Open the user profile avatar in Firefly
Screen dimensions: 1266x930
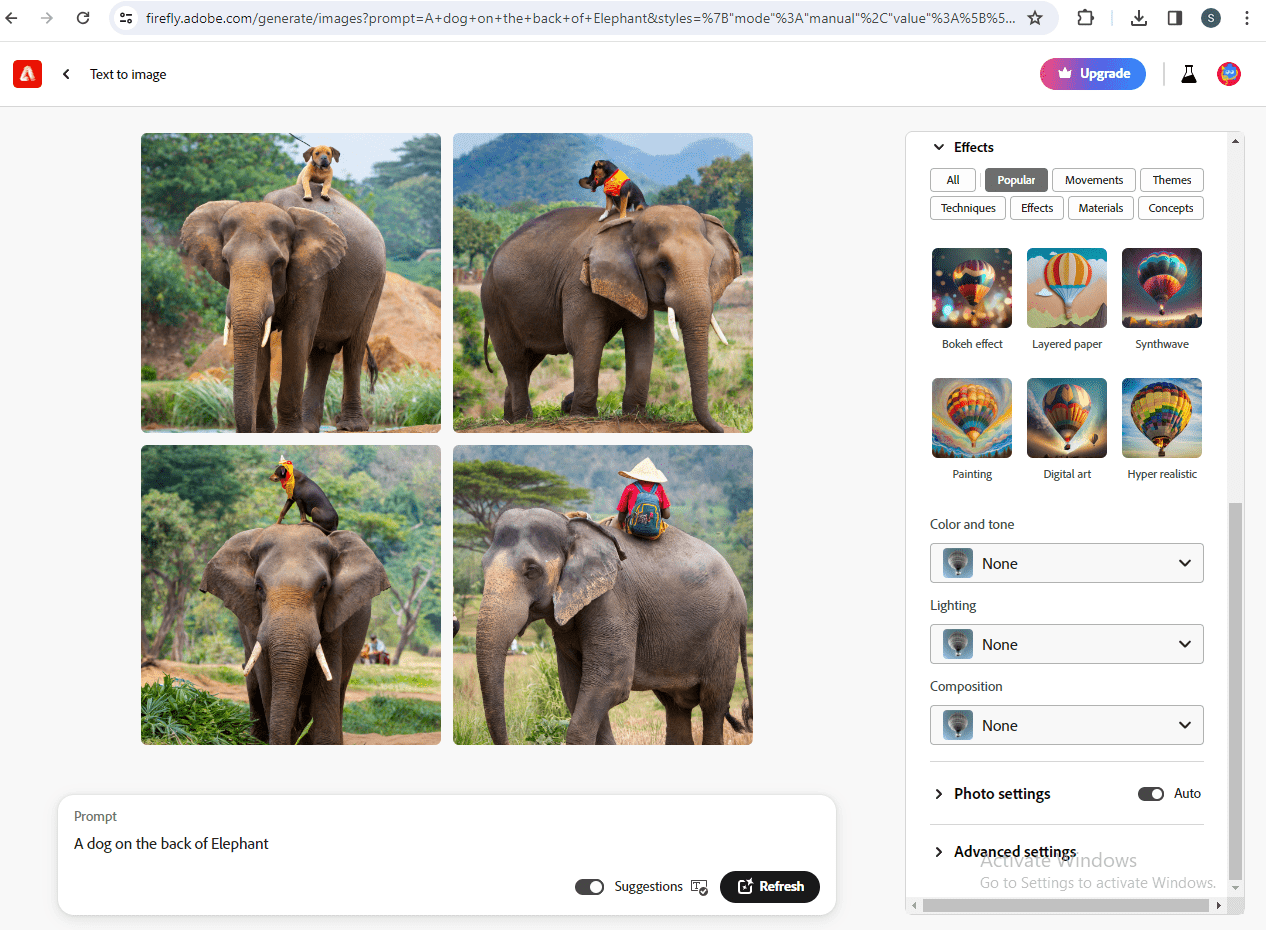(1229, 74)
